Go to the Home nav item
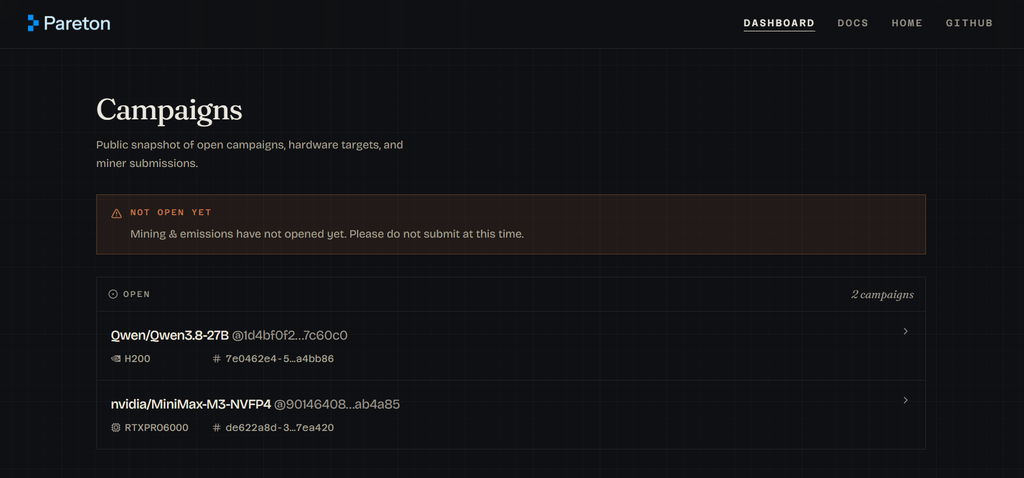The width and height of the screenshot is (1024, 478). tap(907, 23)
